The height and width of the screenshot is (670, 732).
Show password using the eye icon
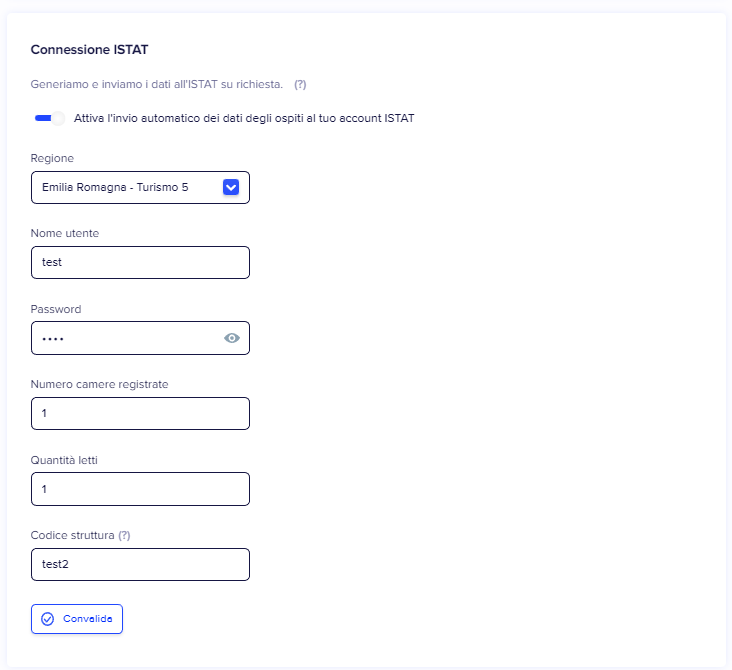[232, 338]
